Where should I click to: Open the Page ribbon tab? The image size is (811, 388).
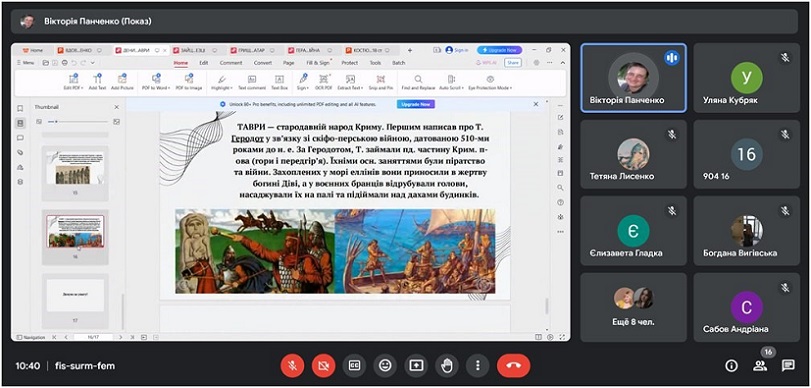point(289,63)
